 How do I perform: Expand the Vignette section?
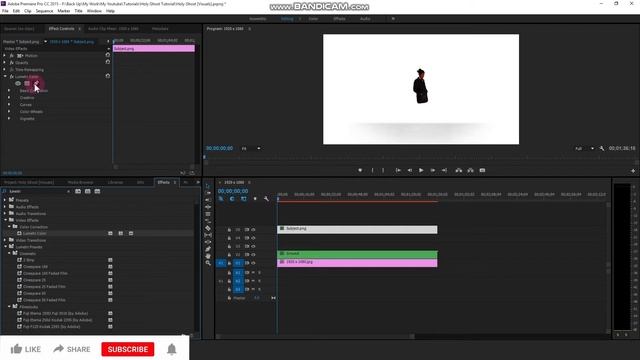[9, 118]
